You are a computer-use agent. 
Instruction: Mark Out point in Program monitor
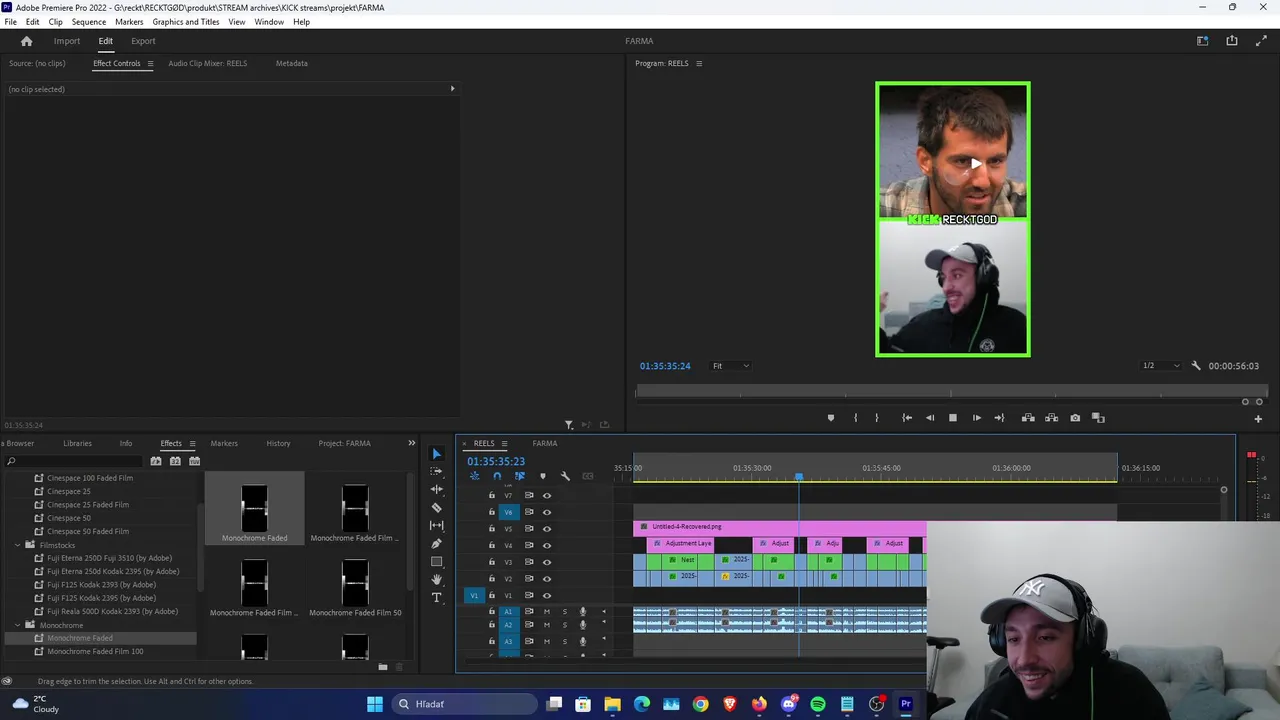877,418
